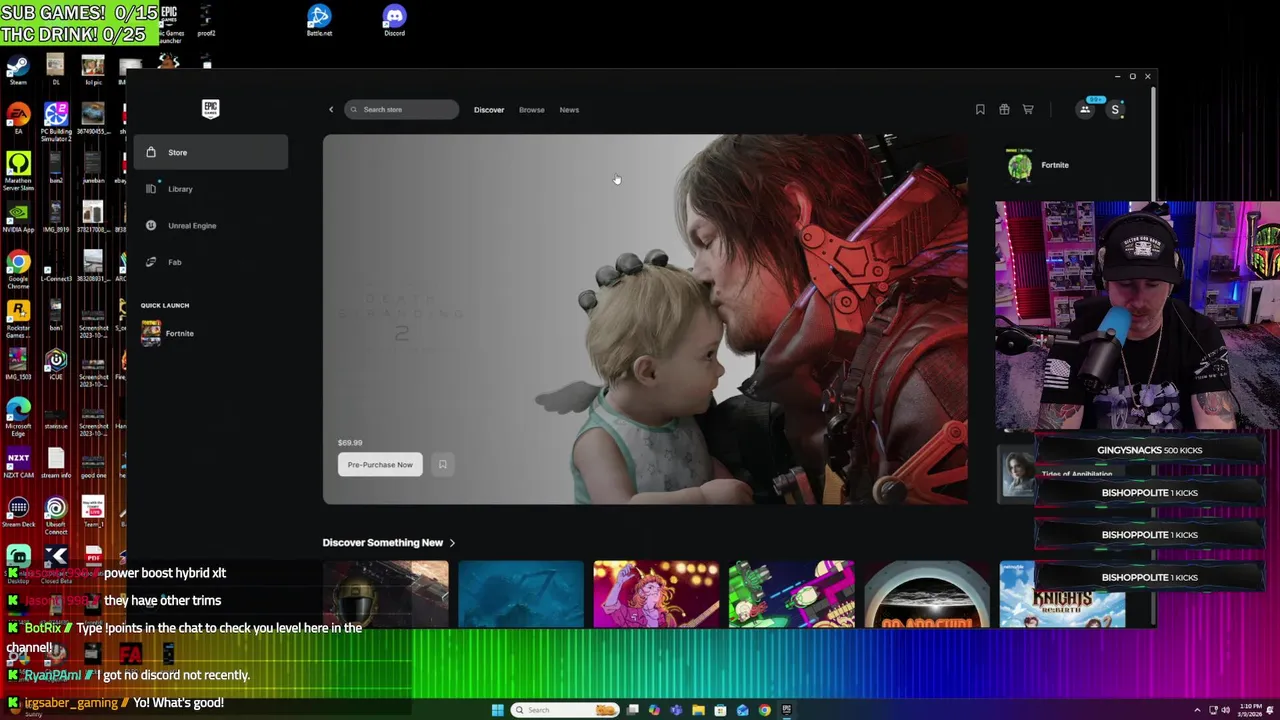Open the pink-haired character game thumbnail
The width and height of the screenshot is (1280, 720).
pyautogui.click(x=656, y=594)
